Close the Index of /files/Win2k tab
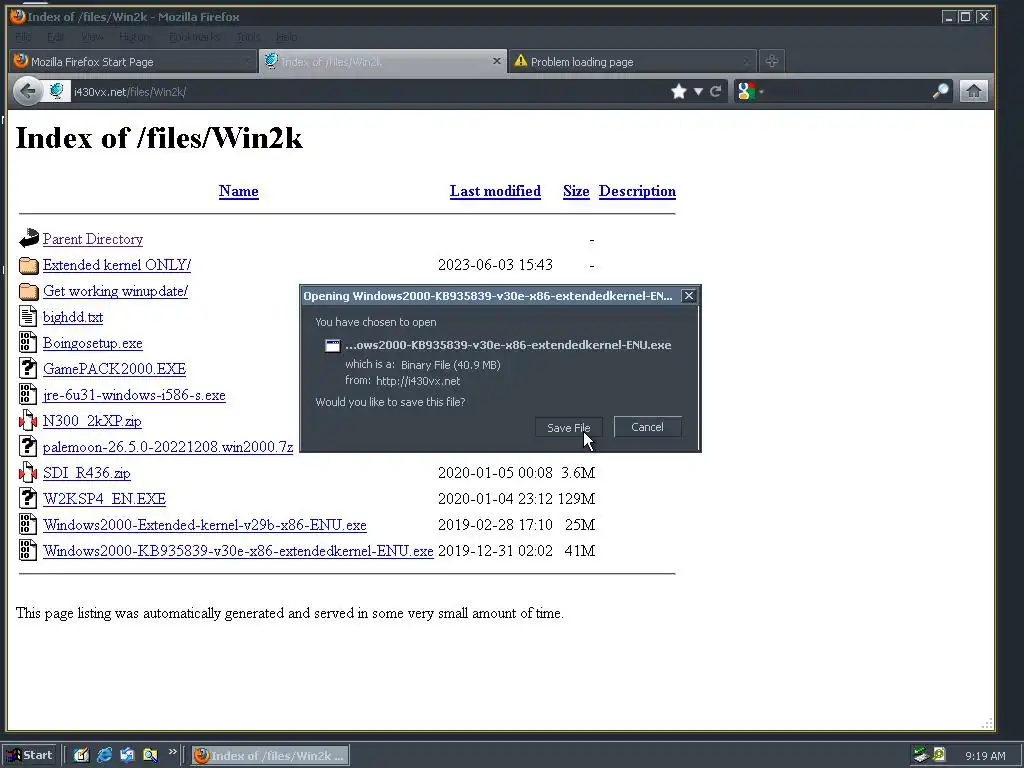The image size is (1024, 768). pos(497,61)
